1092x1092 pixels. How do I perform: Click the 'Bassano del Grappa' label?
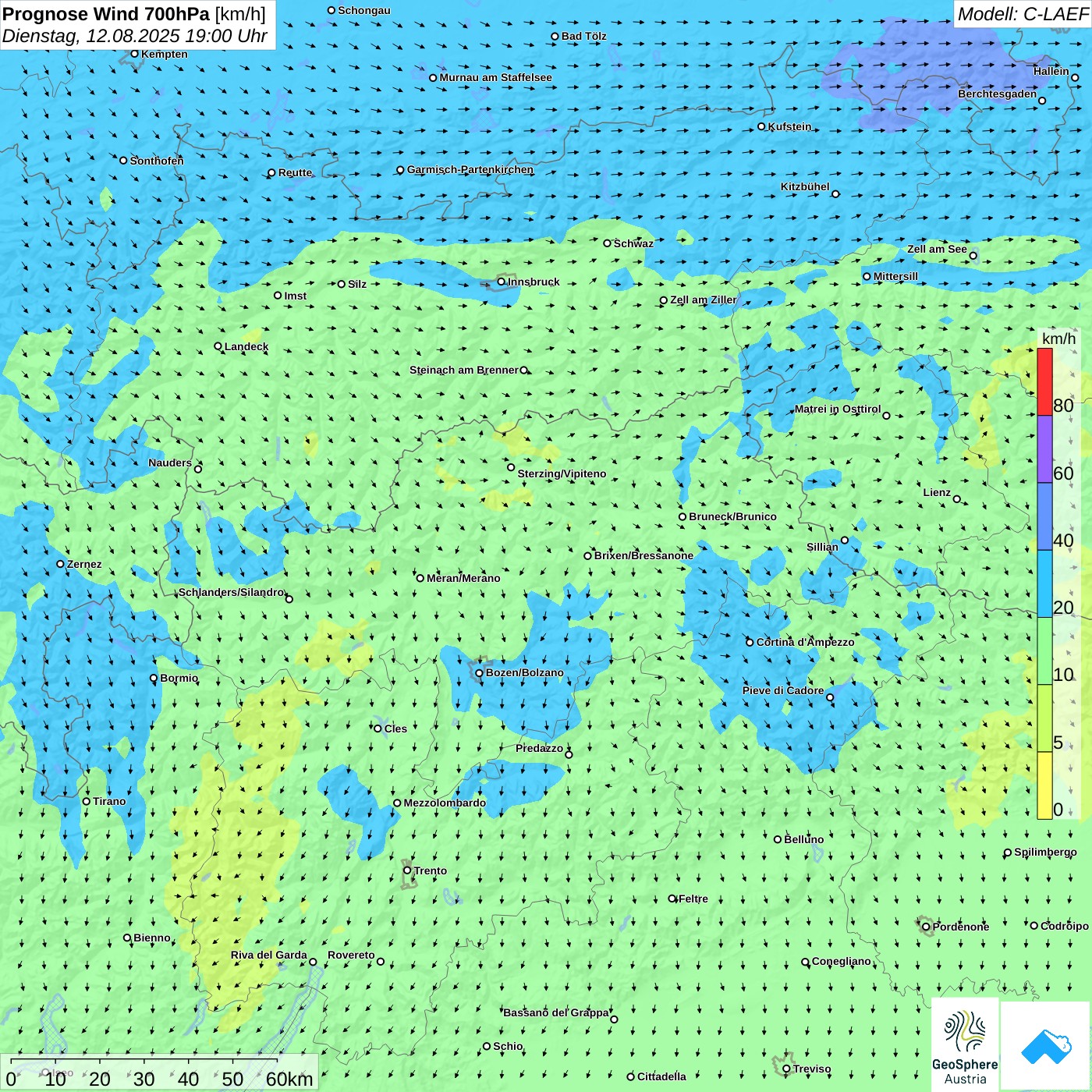click(556, 1012)
